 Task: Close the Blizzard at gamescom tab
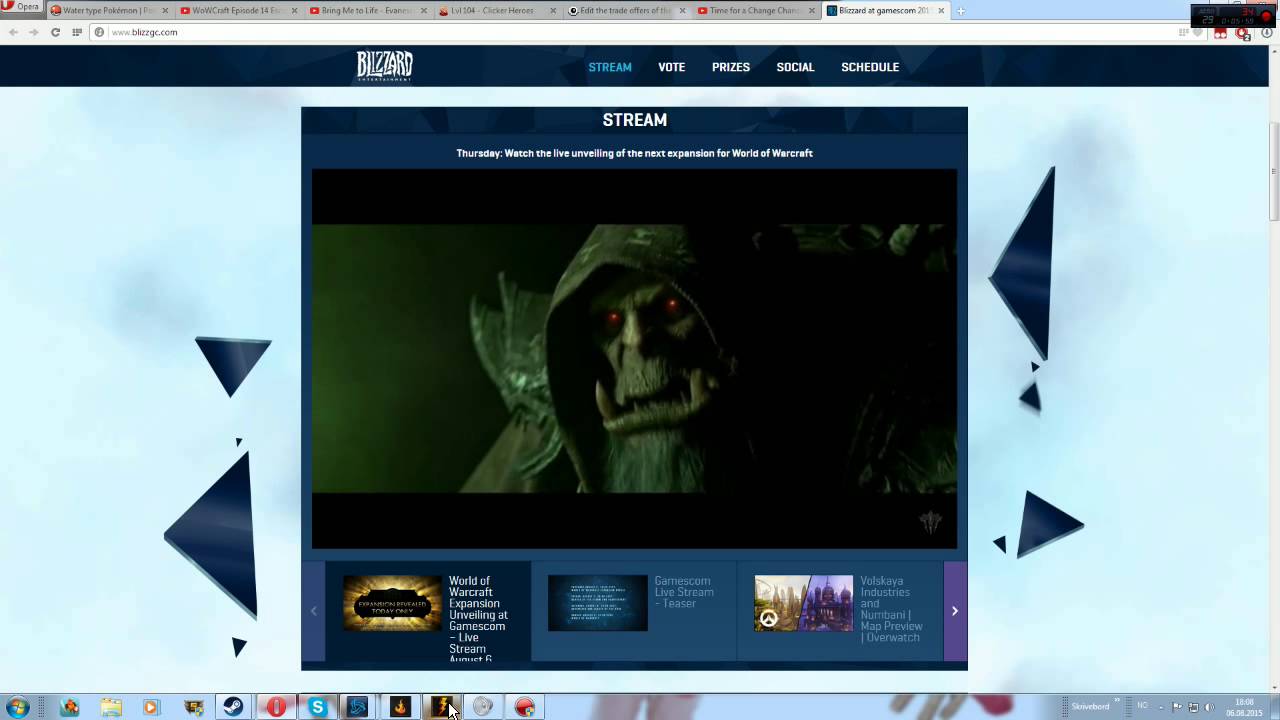point(941,11)
